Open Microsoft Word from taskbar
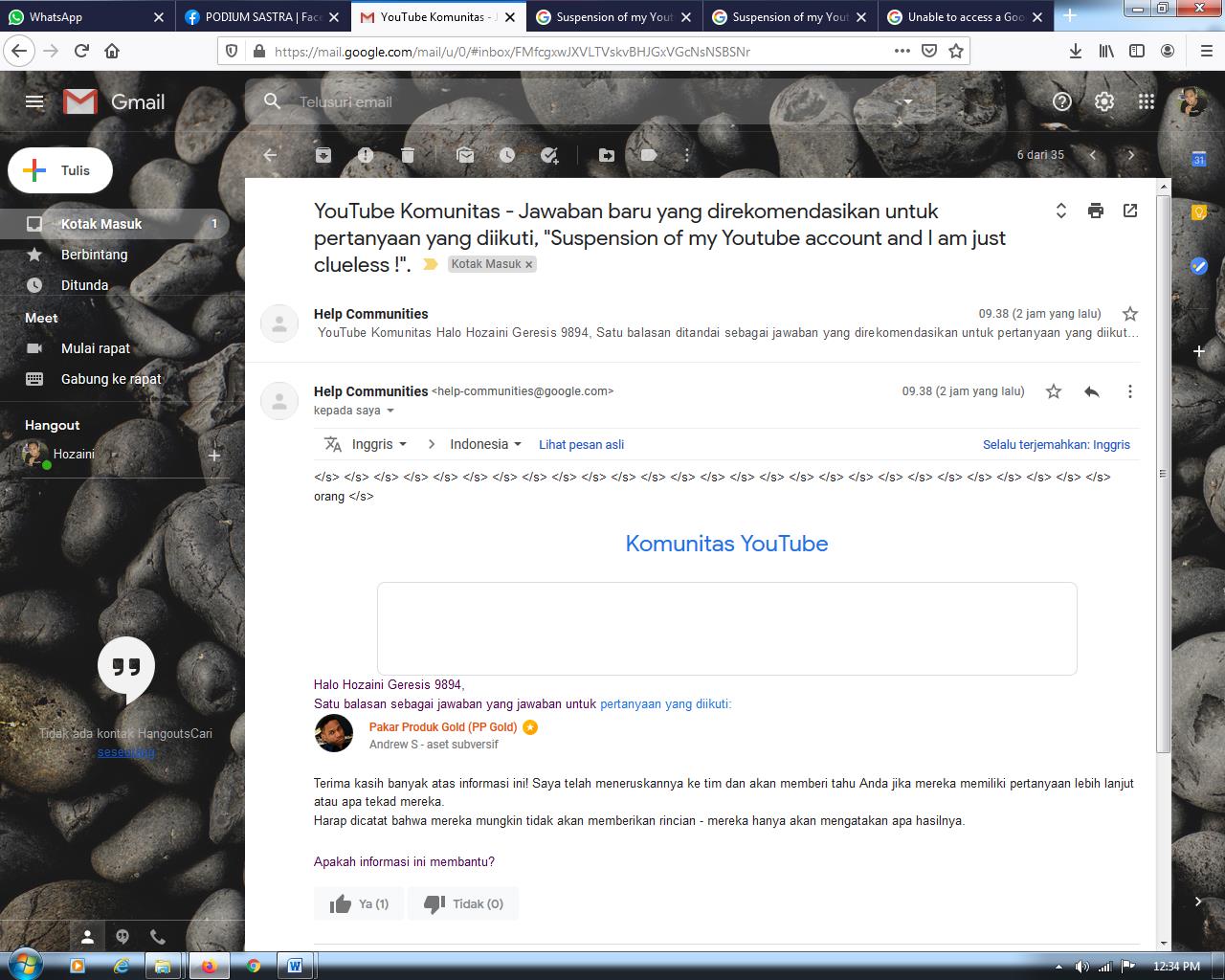This screenshot has height=980, width=1225. [295, 966]
